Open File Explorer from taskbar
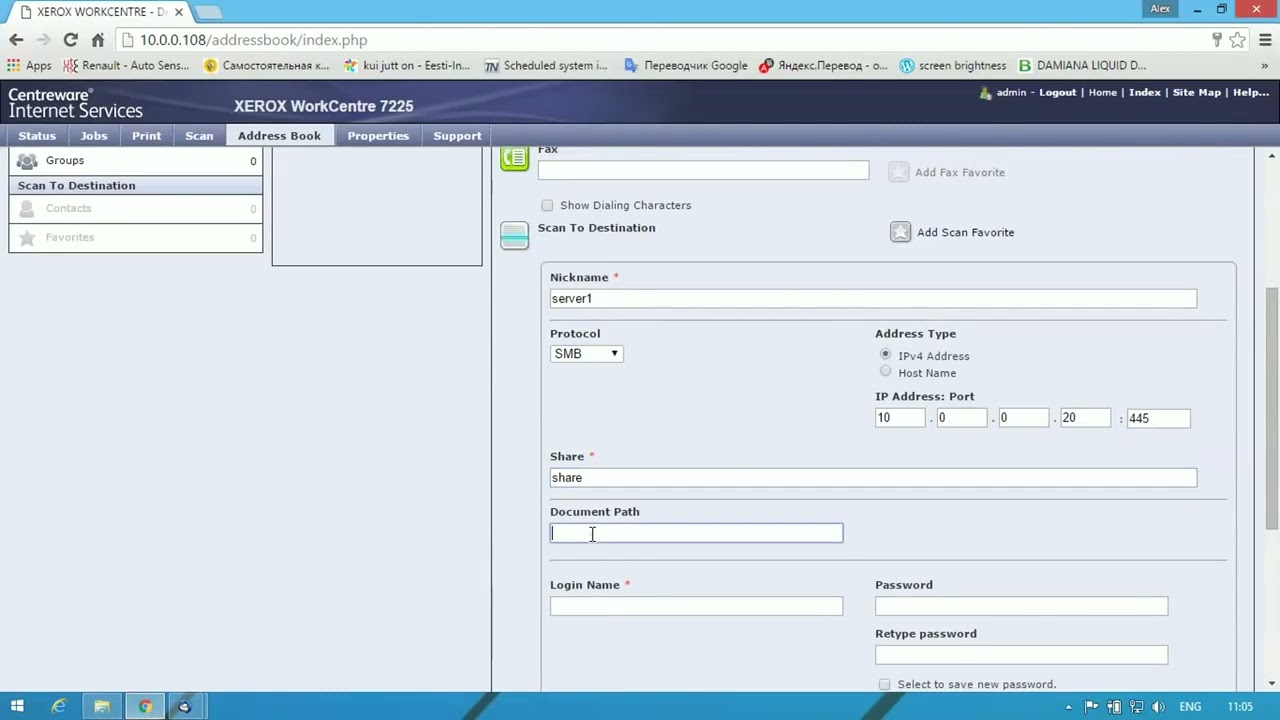 click(x=102, y=706)
